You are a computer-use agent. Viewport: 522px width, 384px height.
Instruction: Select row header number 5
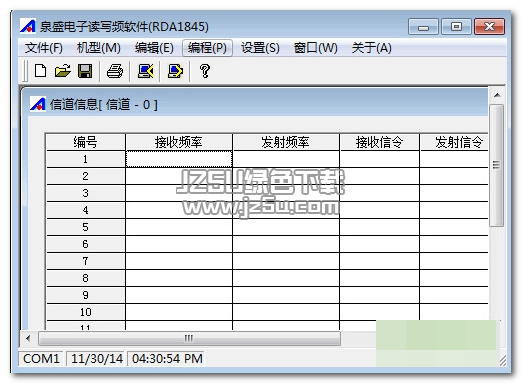(x=86, y=227)
